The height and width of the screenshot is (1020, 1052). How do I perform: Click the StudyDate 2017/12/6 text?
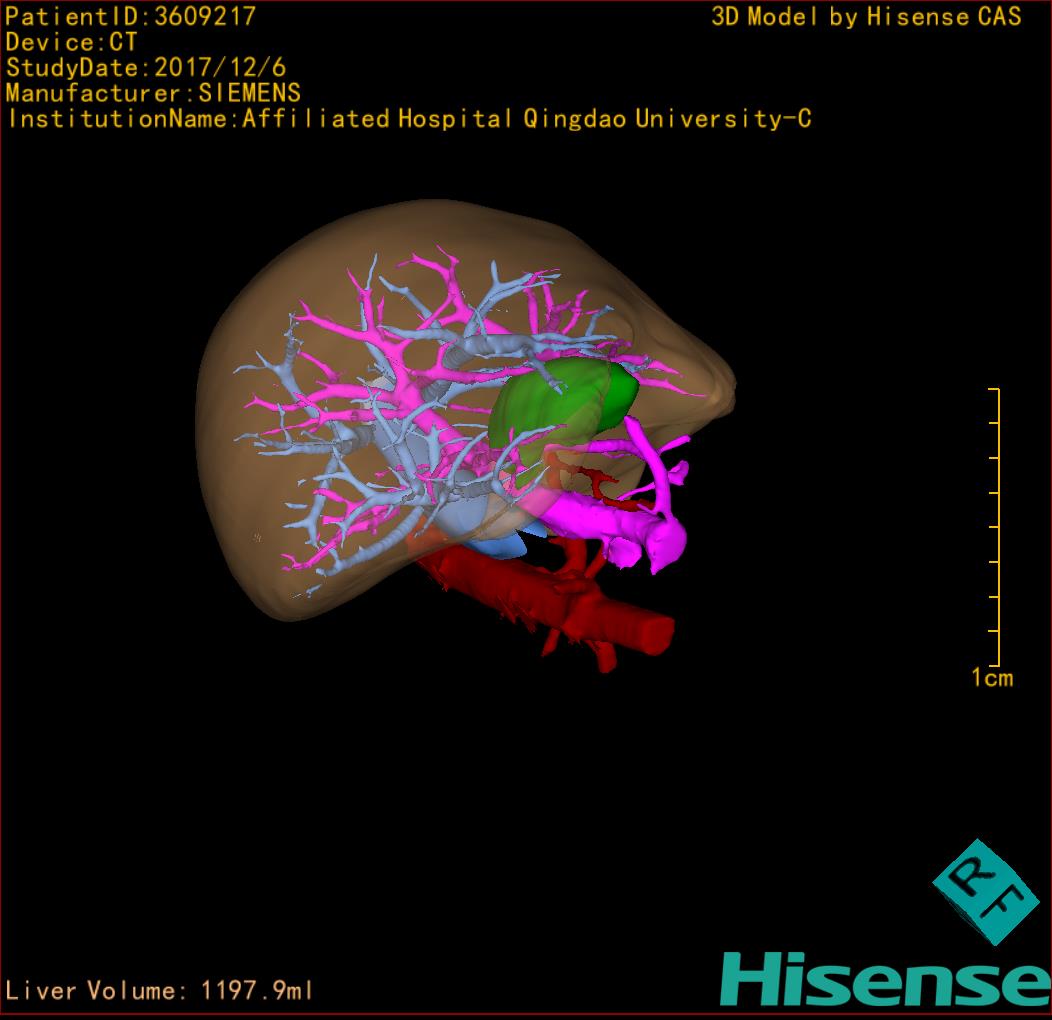(x=146, y=68)
